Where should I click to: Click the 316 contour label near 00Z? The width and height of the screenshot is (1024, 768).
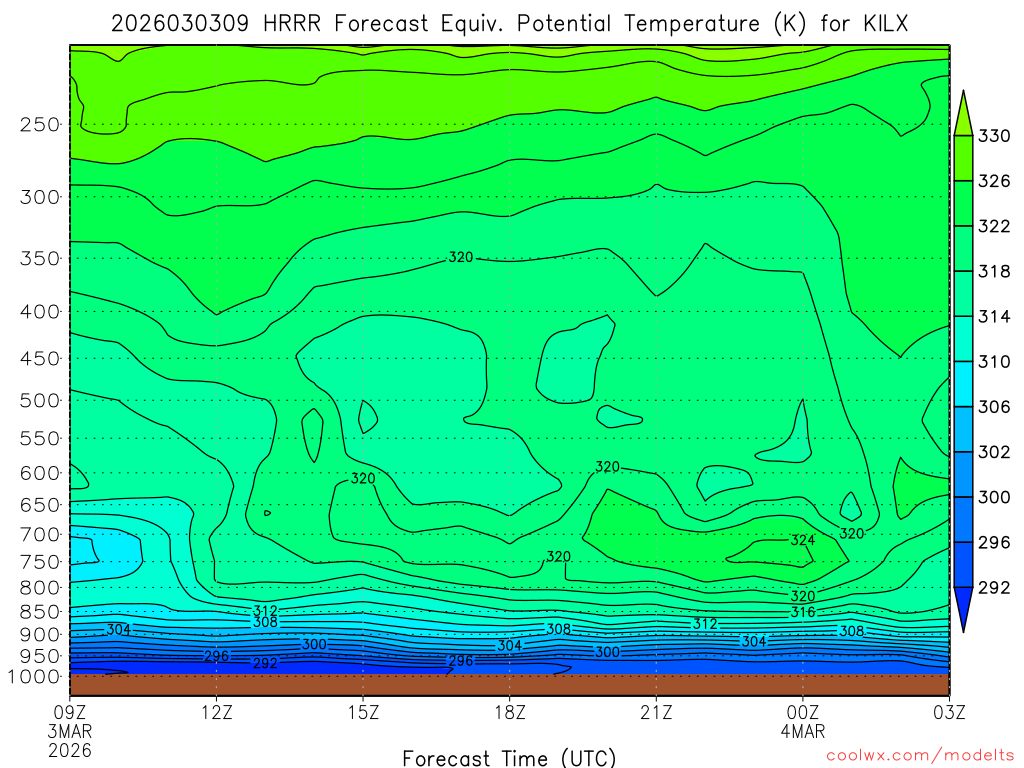pyautogui.click(x=803, y=612)
